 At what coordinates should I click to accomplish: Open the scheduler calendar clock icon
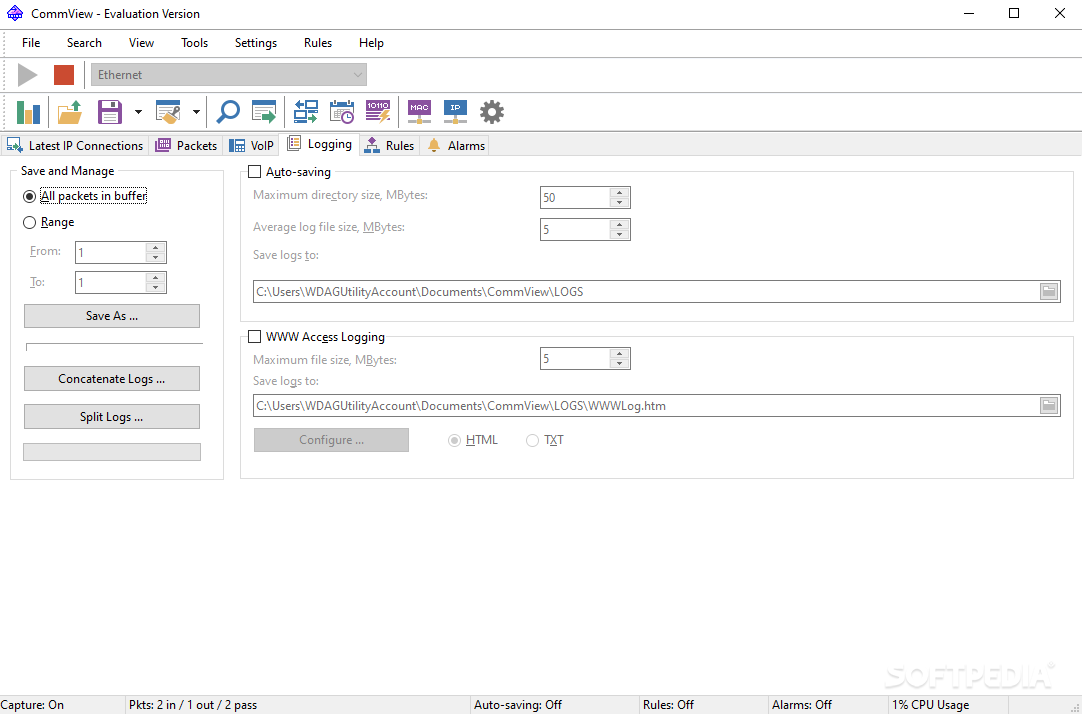[342, 112]
